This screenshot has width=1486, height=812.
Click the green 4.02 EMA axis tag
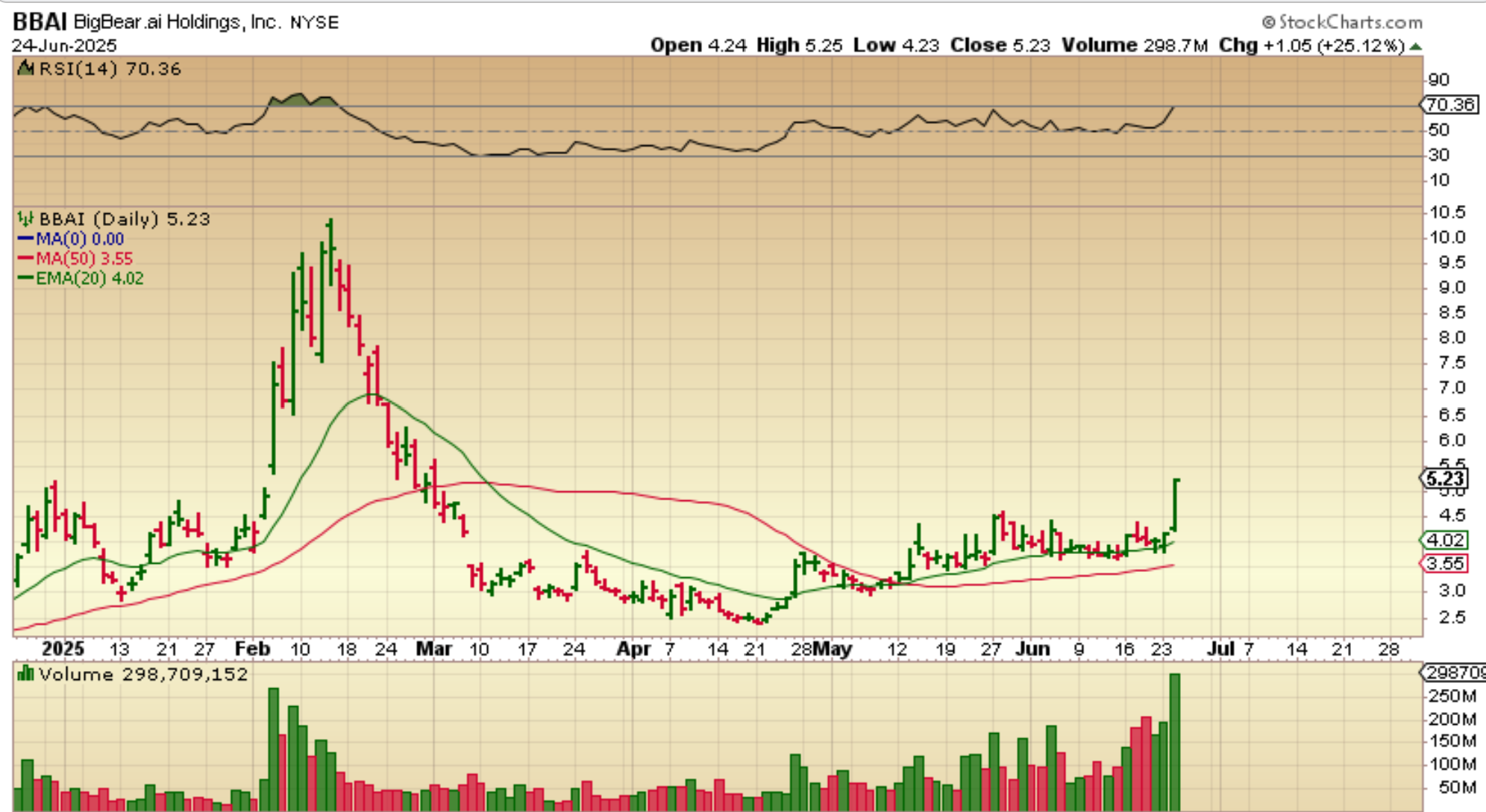(x=1445, y=540)
